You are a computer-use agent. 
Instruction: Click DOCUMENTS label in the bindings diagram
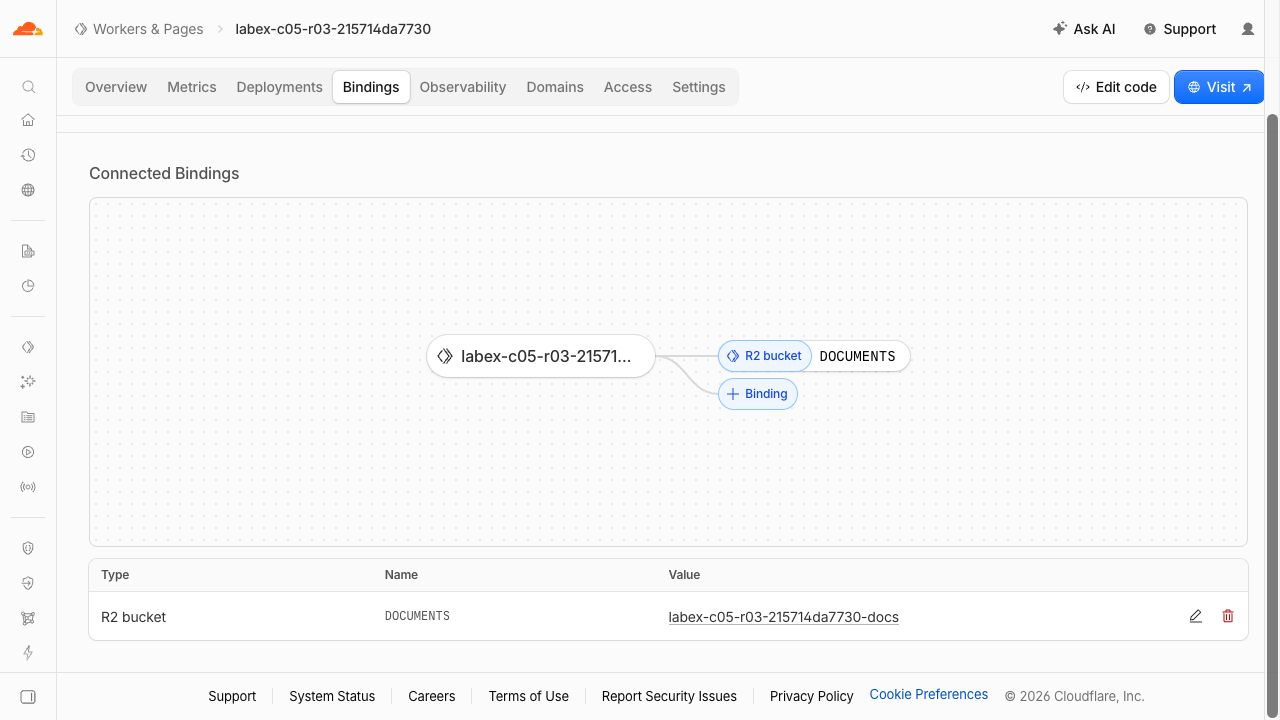click(x=857, y=356)
